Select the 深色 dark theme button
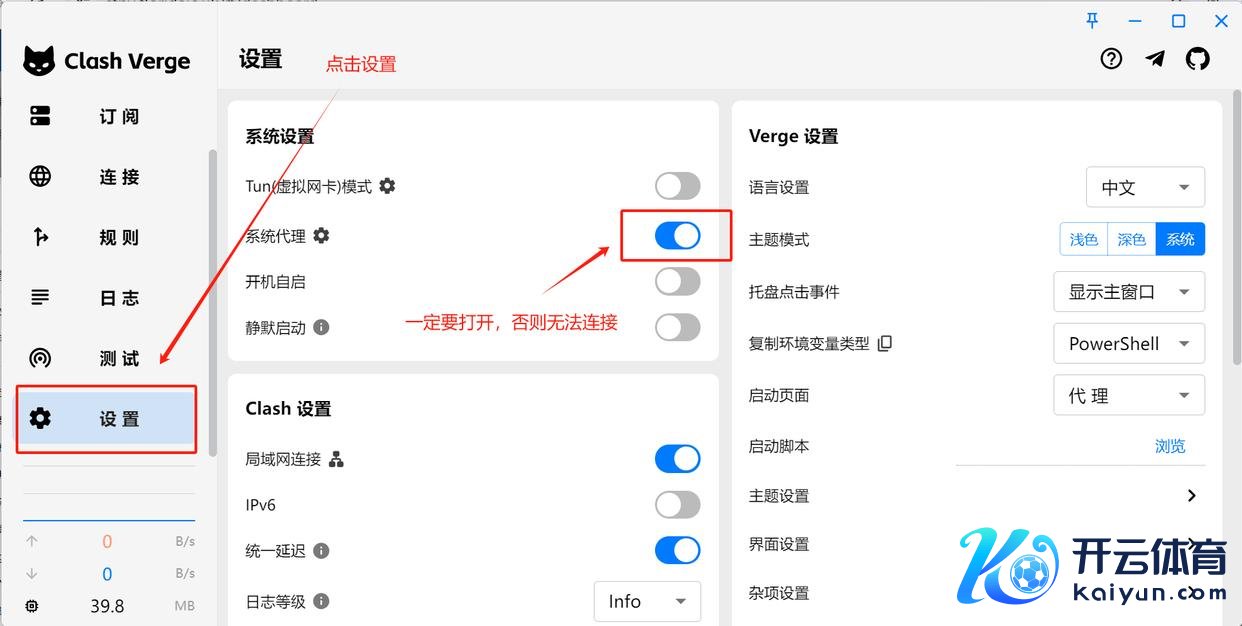This screenshot has height=626, width=1242. (1131, 239)
